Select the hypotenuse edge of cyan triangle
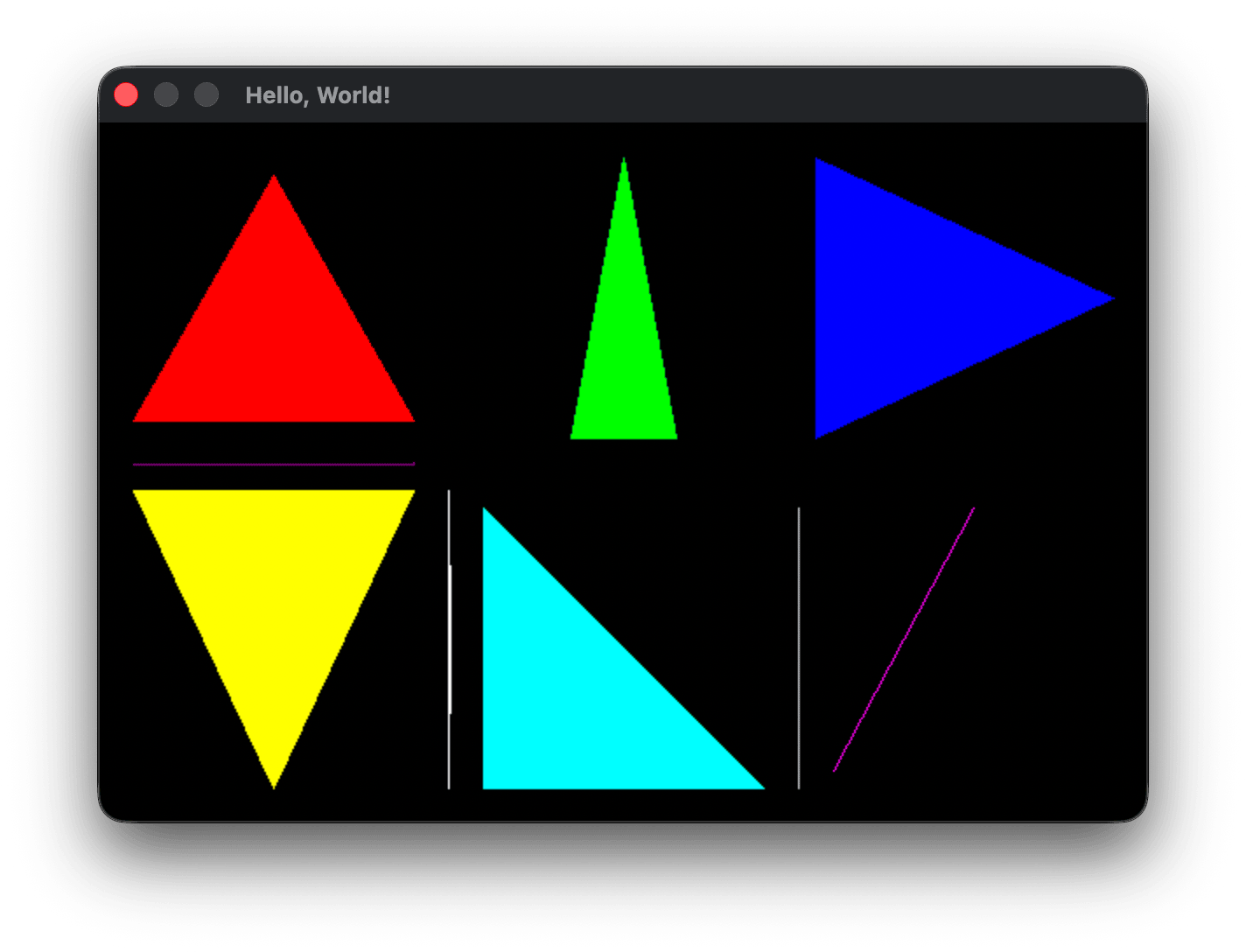Image resolution: width=1246 pixels, height=952 pixels. [x=621, y=647]
